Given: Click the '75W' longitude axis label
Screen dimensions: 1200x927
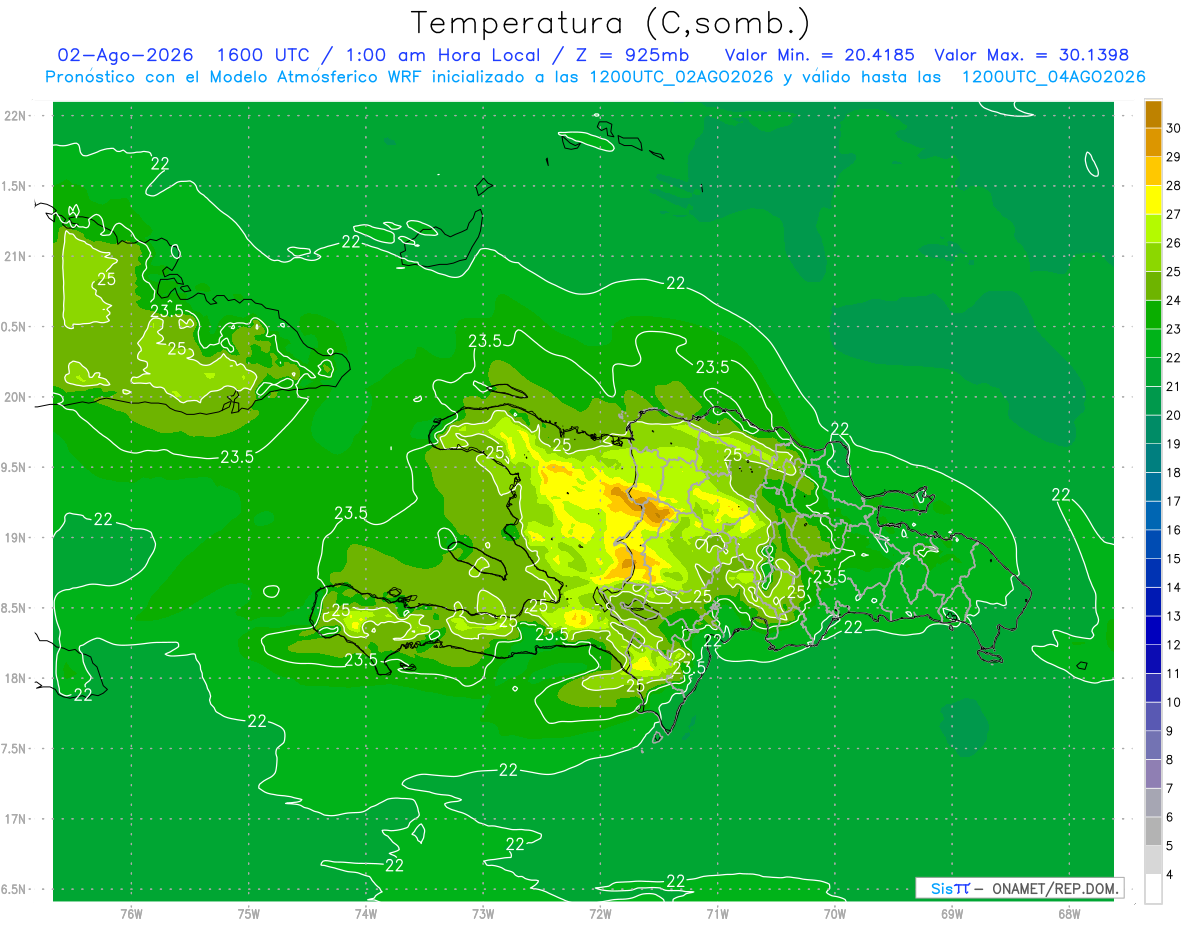Looking at the screenshot, I should 249,914.
